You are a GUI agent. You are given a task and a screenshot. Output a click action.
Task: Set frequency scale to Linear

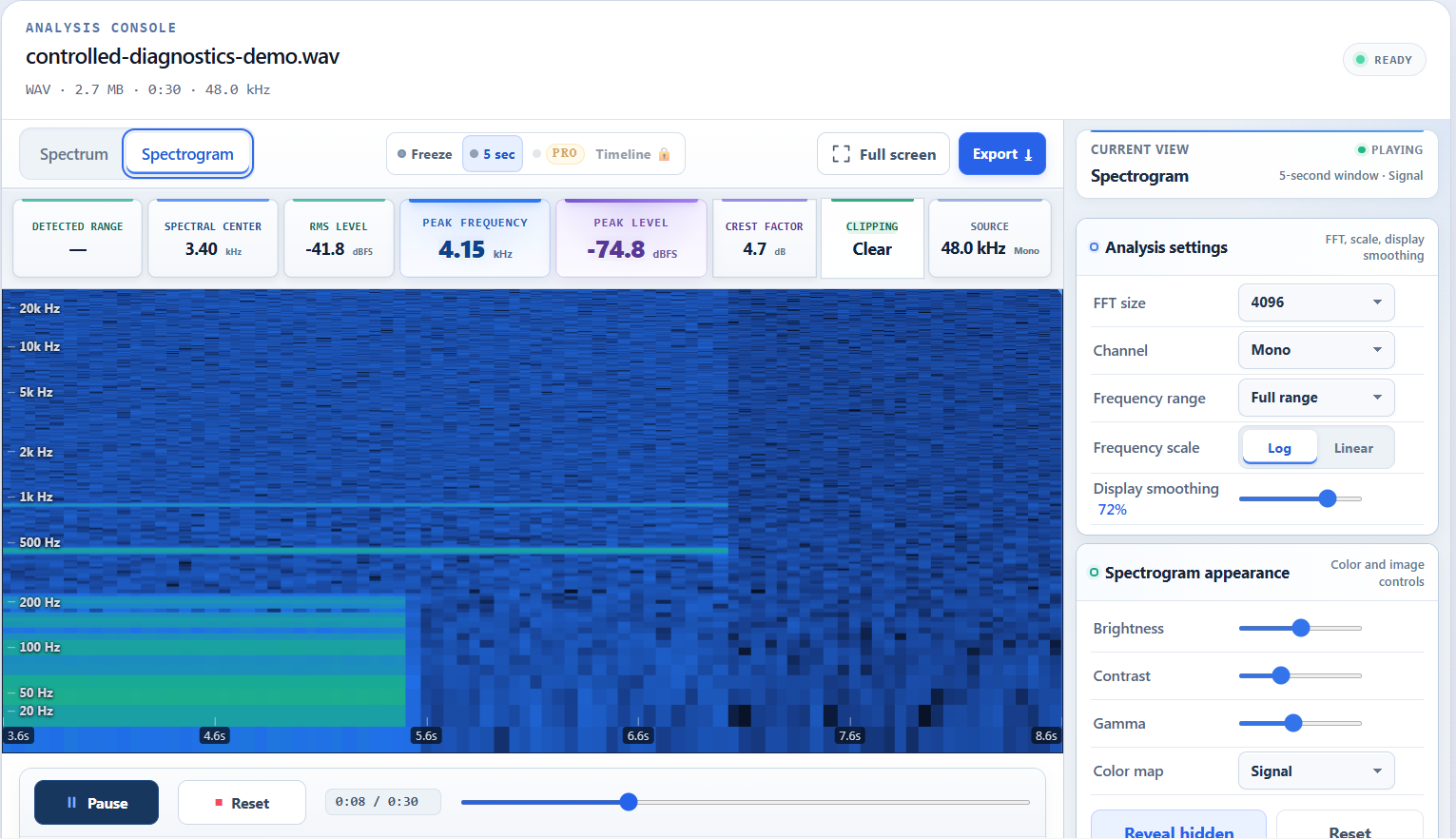pyautogui.click(x=1353, y=448)
